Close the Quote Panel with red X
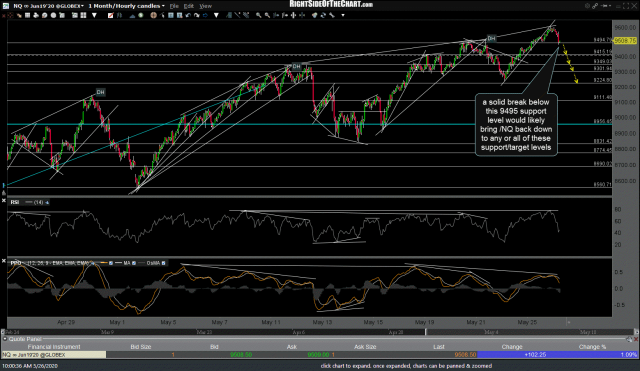The image size is (640, 371). (636, 339)
